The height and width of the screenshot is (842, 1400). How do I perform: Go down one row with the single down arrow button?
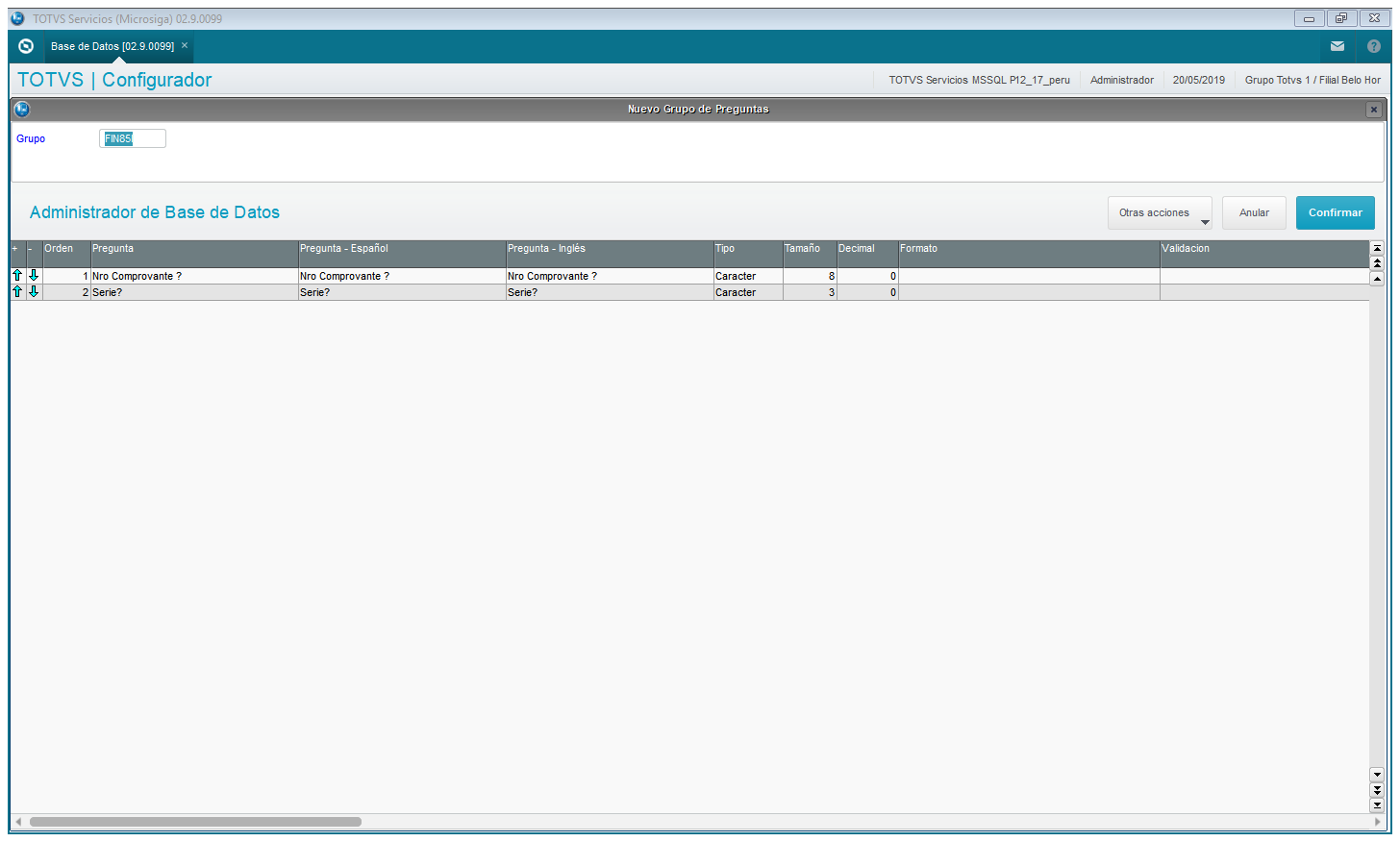click(x=1377, y=774)
